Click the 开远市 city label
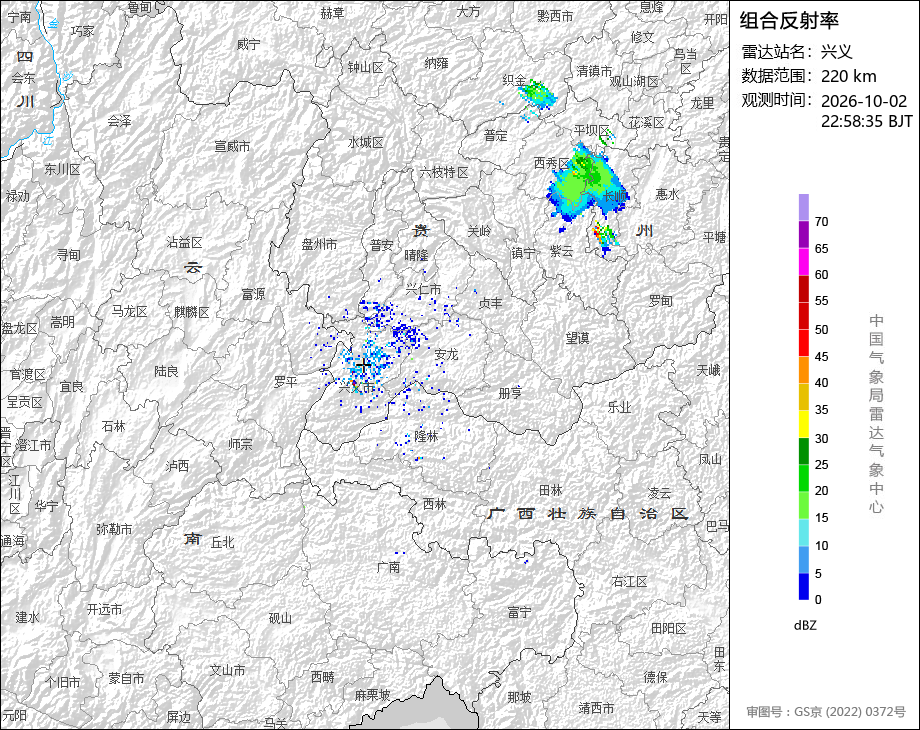Viewport: 920px width, 730px height. point(104,610)
